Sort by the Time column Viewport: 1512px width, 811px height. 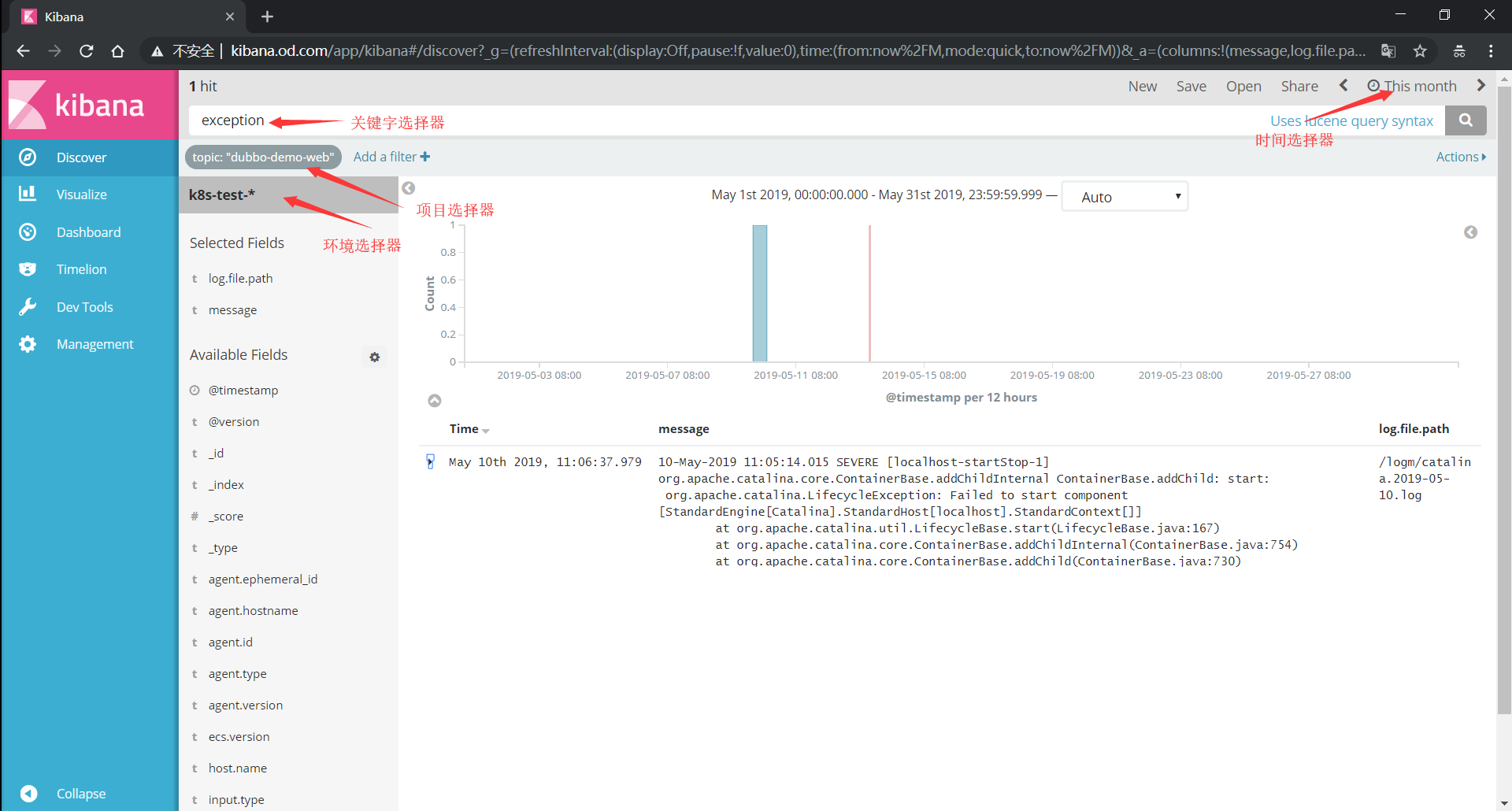tap(469, 429)
